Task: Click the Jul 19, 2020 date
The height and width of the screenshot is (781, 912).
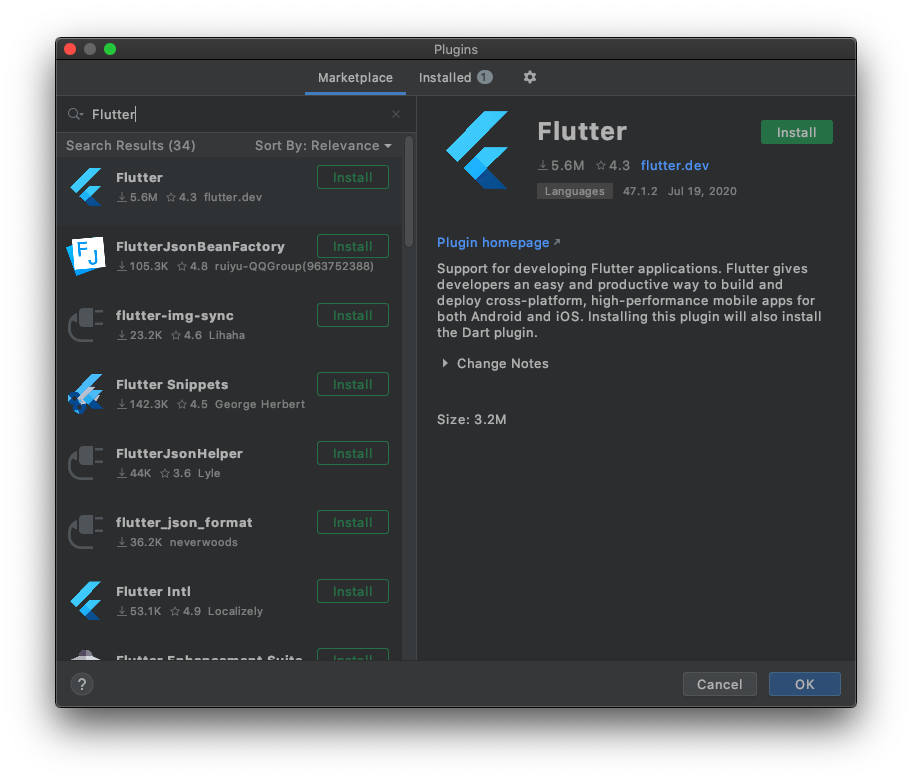Action: [702, 191]
